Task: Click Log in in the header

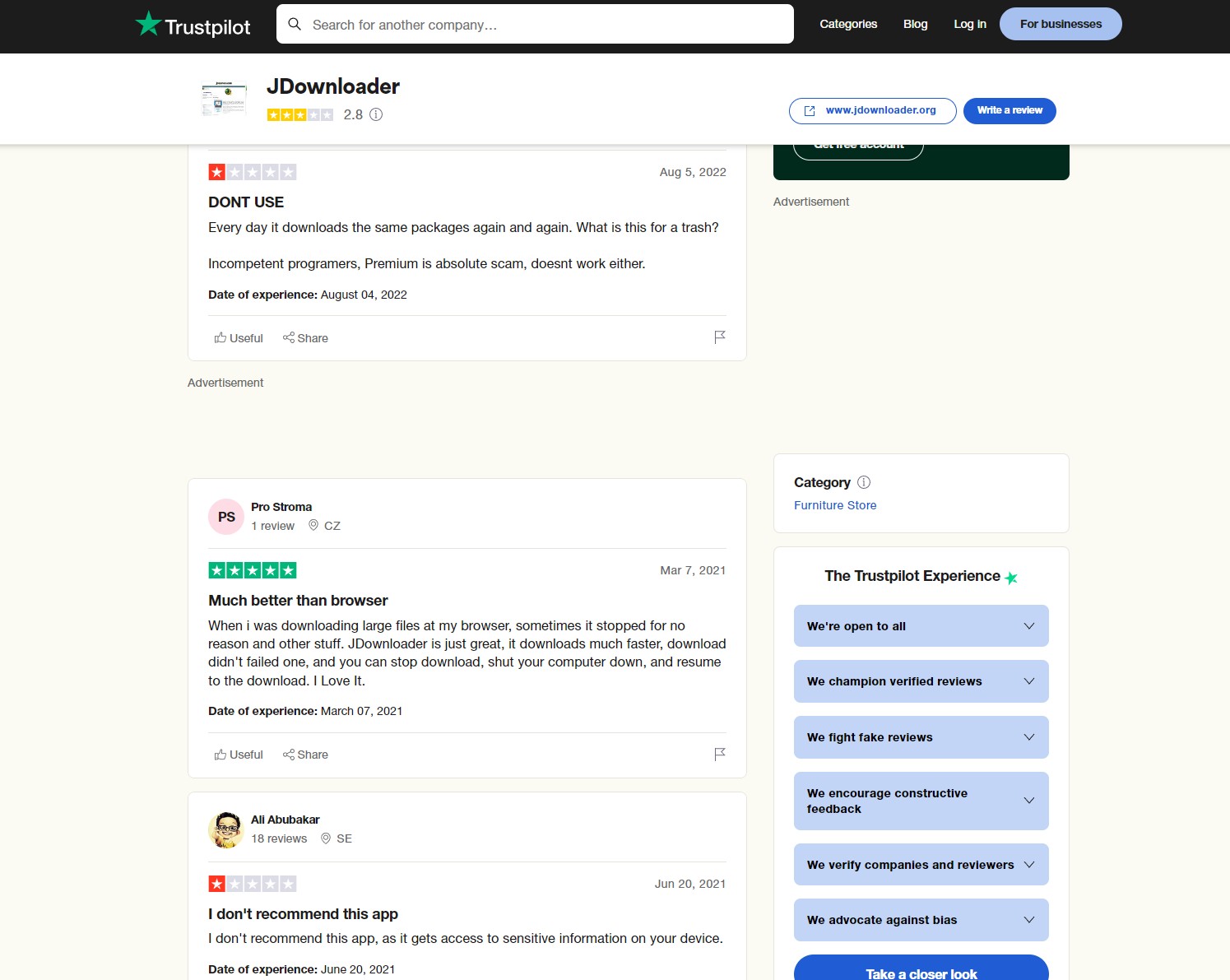Action: click(x=970, y=24)
